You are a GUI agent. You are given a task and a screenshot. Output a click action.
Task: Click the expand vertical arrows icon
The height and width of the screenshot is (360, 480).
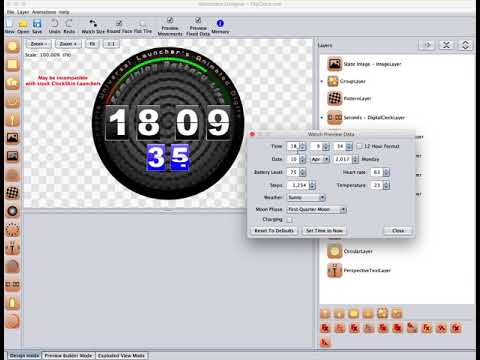click(466, 45)
